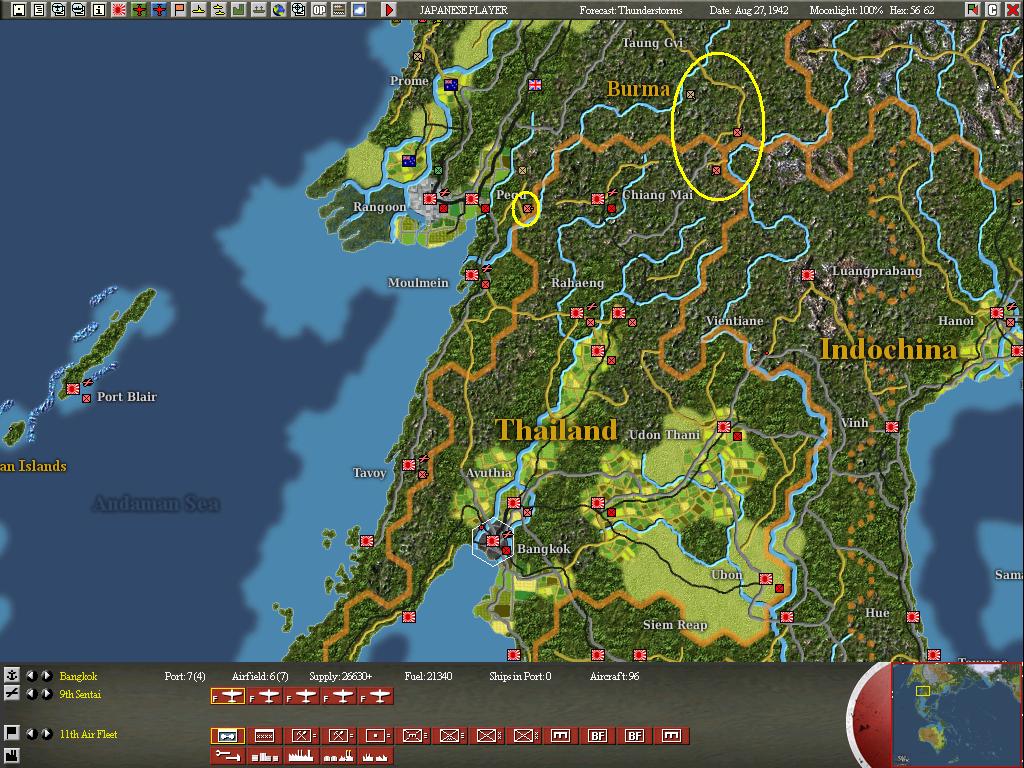Click the 'C' button at top right
This screenshot has height=768, width=1024.
(x=992, y=10)
